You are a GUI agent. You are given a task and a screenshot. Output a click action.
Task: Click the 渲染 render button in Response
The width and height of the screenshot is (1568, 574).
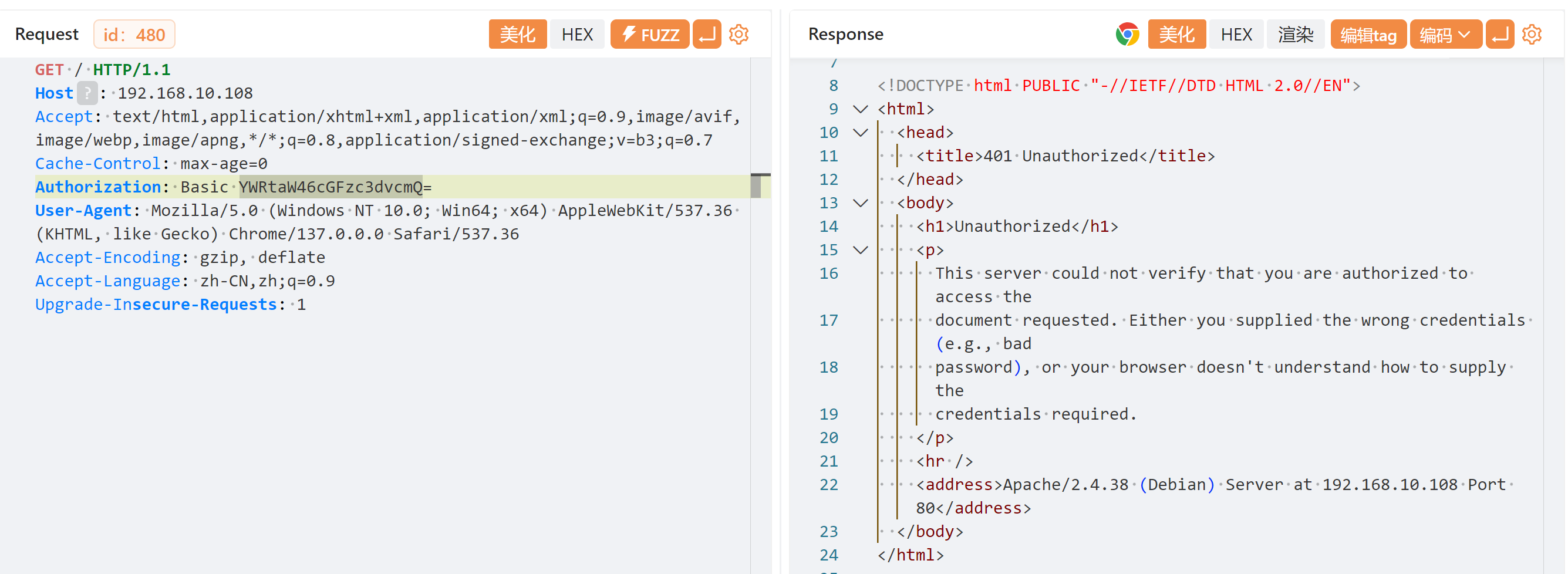1295,35
